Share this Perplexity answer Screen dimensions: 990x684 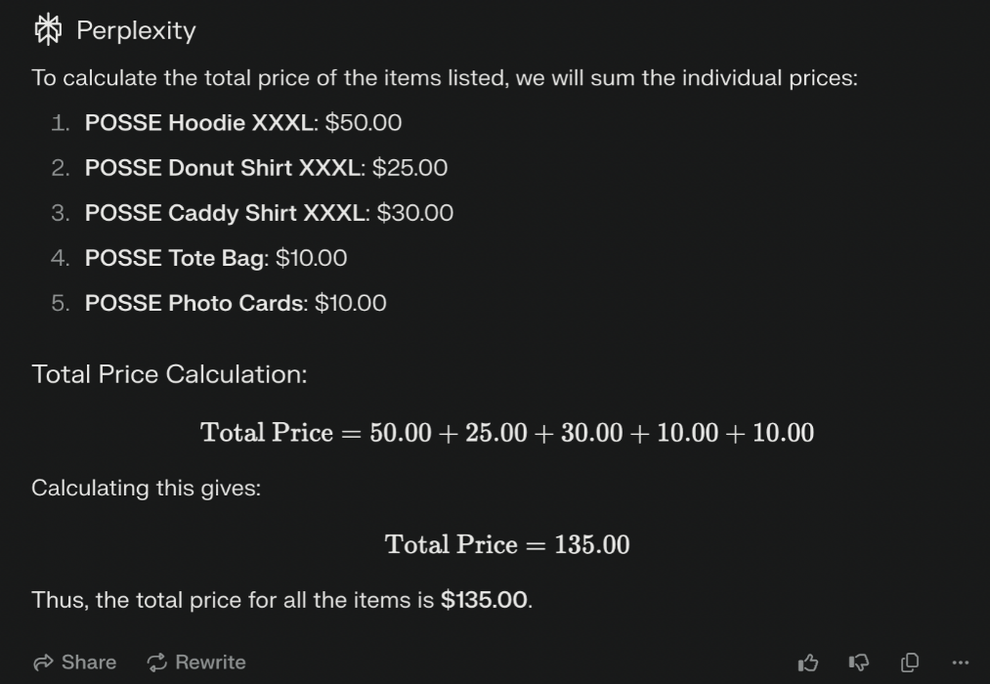[75, 662]
